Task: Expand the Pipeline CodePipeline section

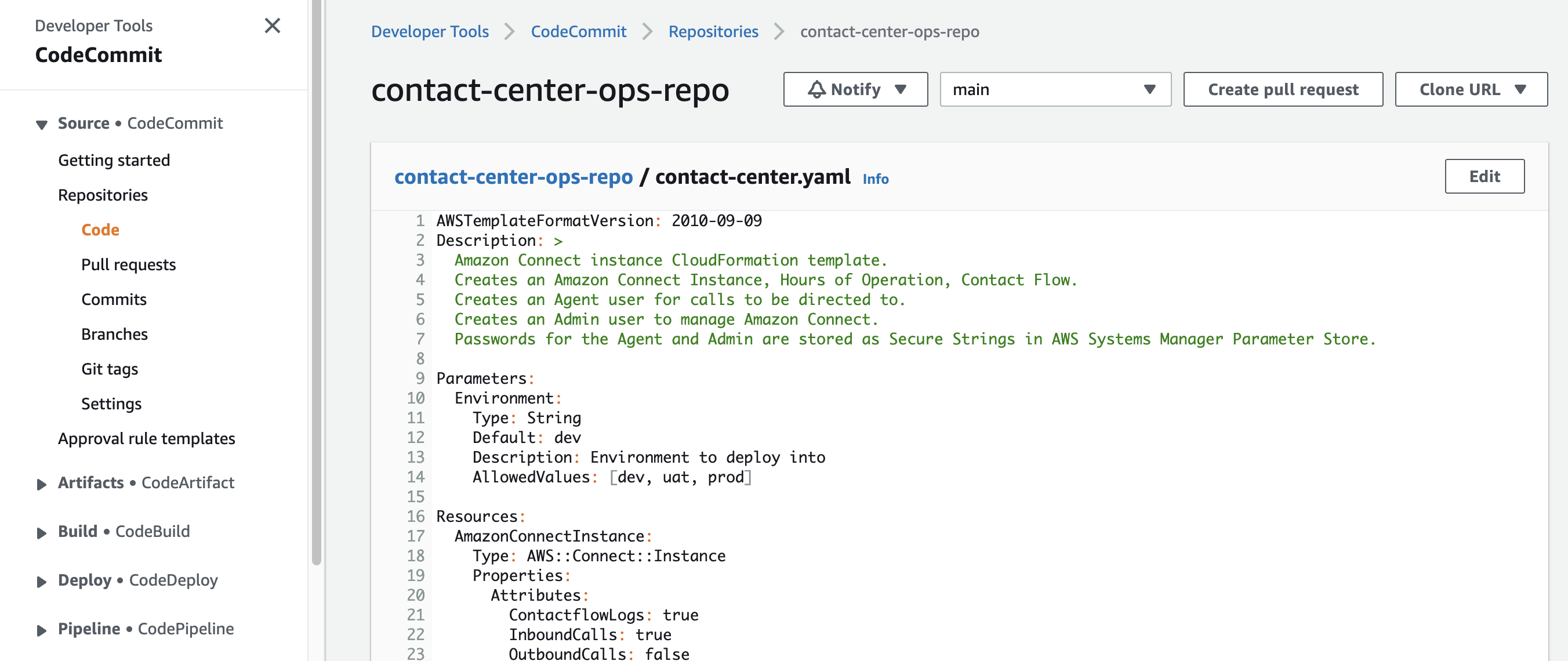Action: (41, 631)
